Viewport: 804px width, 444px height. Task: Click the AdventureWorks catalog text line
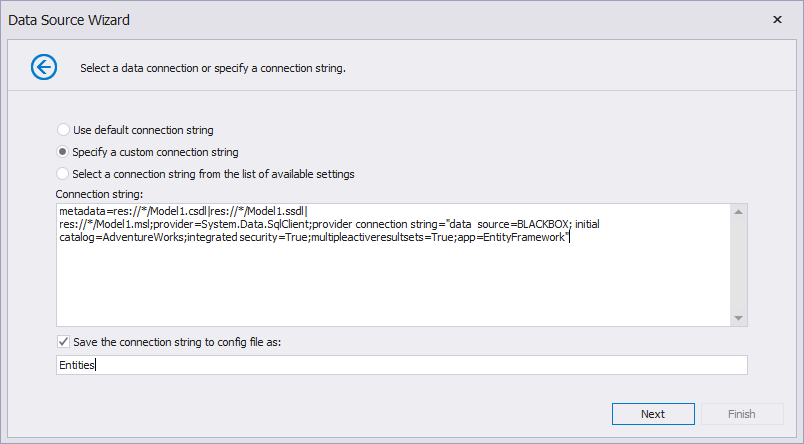coord(300,237)
